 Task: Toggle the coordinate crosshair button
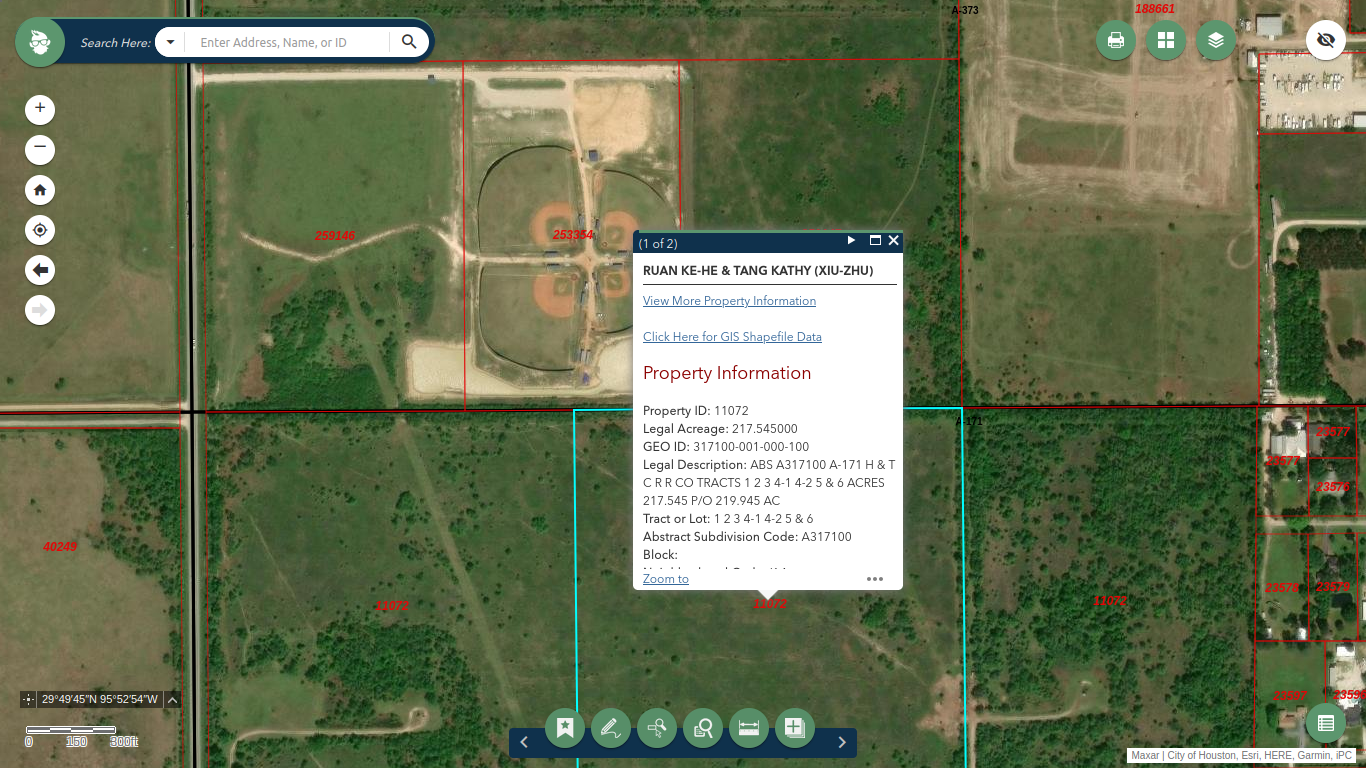[x=28, y=700]
